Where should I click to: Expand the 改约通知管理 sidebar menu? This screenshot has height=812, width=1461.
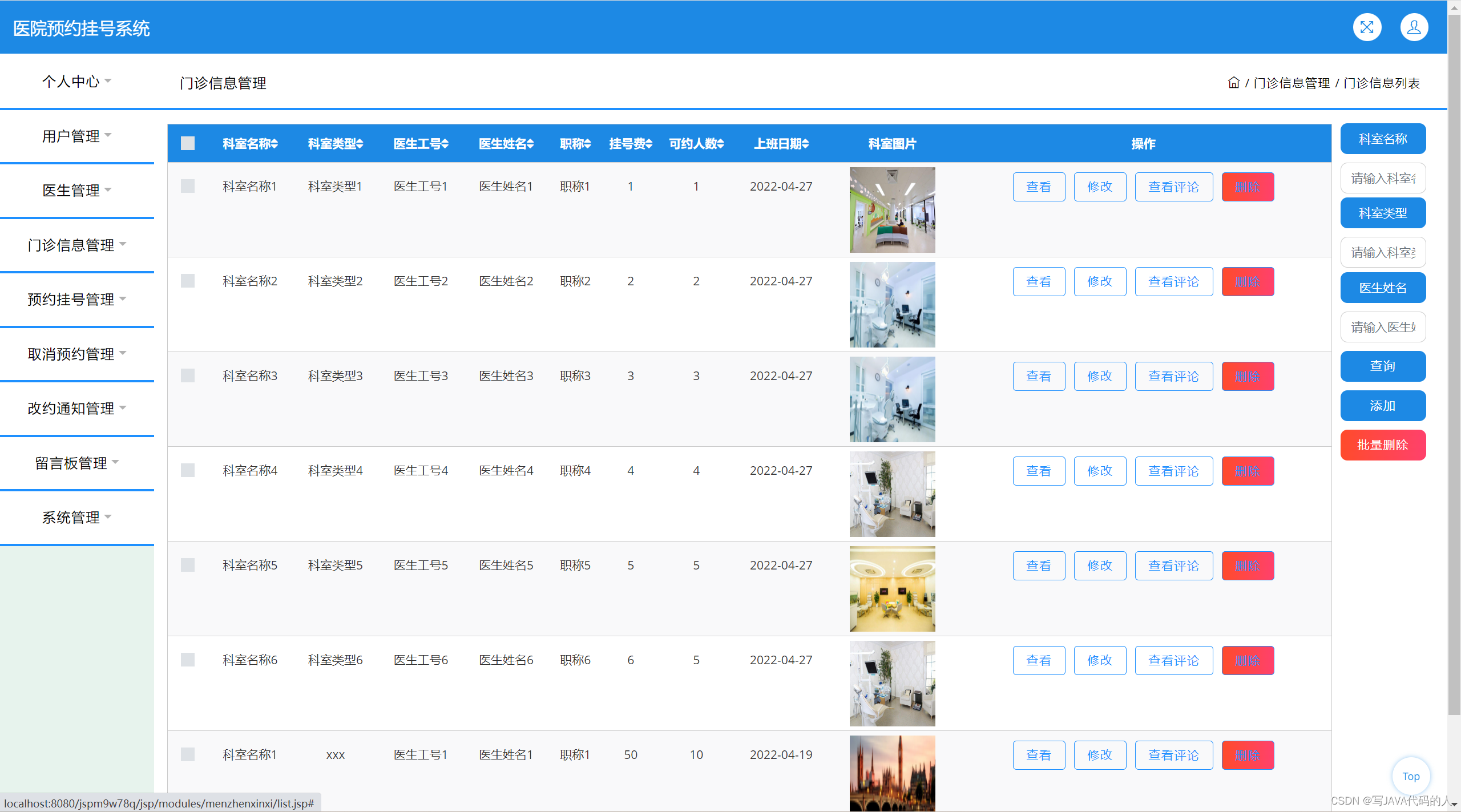76,408
